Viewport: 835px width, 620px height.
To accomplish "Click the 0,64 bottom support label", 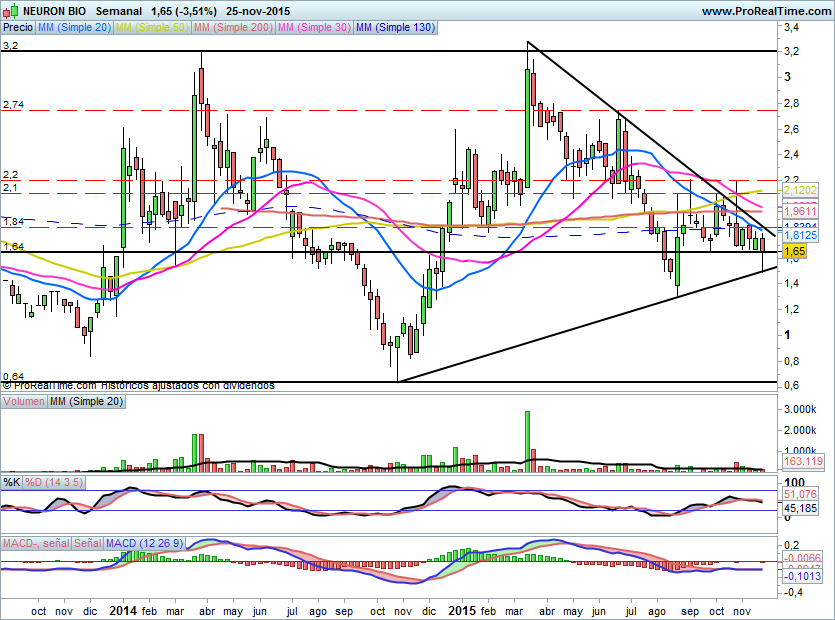I will coord(13,377).
